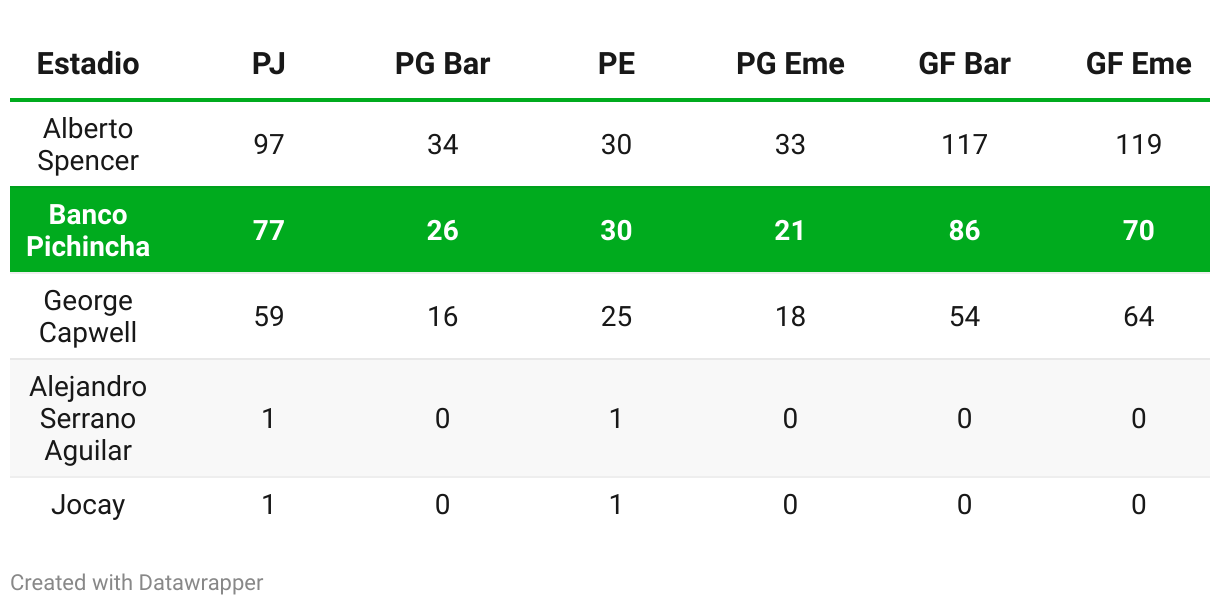Image resolution: width=1220 pixels, height=606 pixels.
Task: Select the value 119 for Alberto Spencer
Action: [x=1138, y=144]
